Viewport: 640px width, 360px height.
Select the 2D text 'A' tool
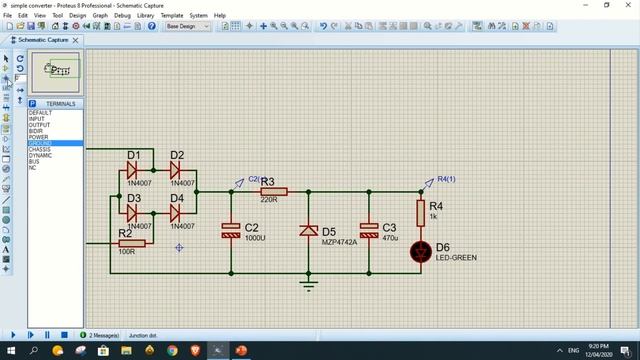pos(6,249)
